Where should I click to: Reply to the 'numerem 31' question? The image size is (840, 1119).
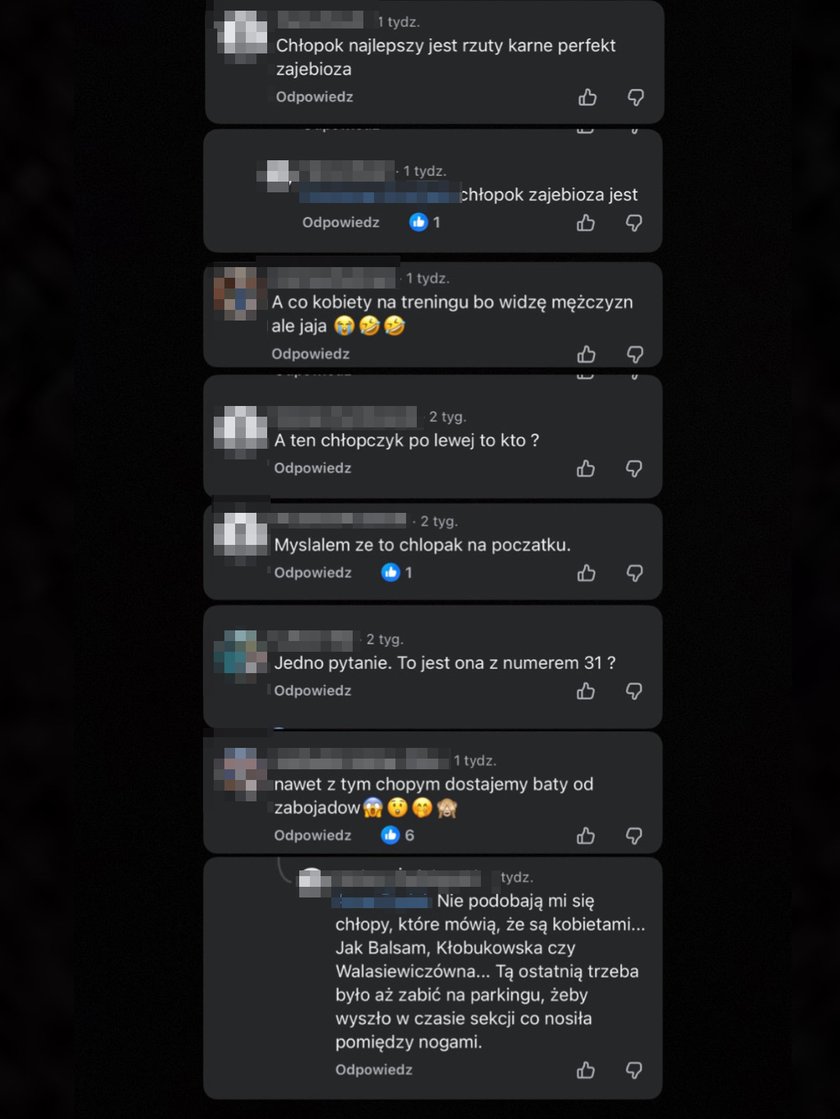coord(313,691)
